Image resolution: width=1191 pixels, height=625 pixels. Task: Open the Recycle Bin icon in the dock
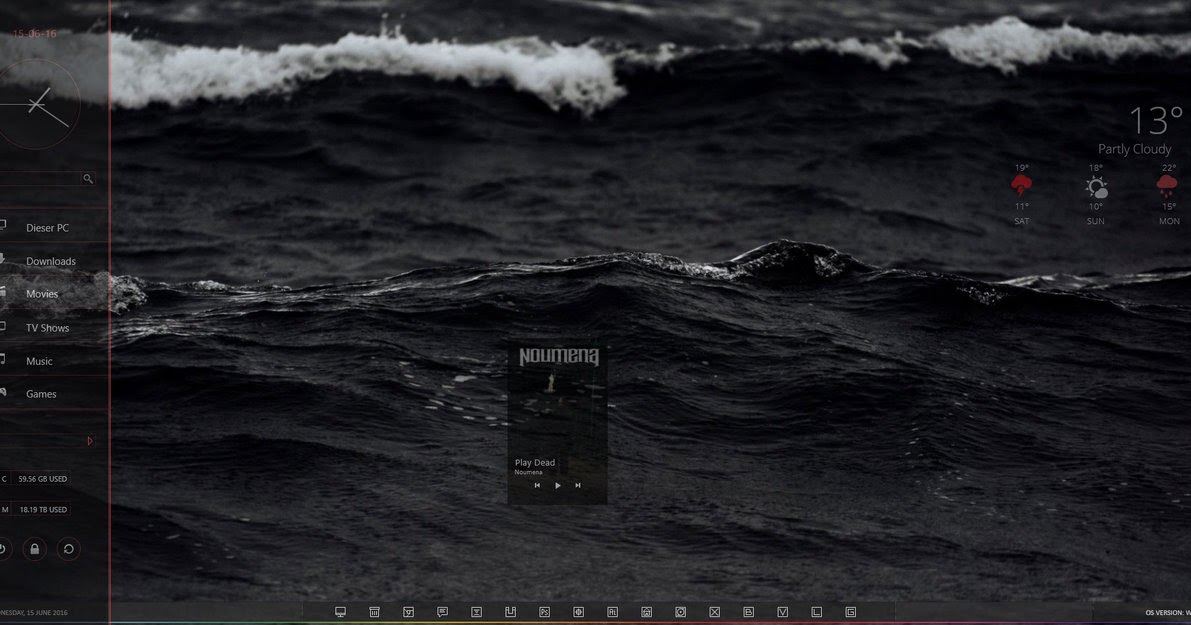pos(372,611)
